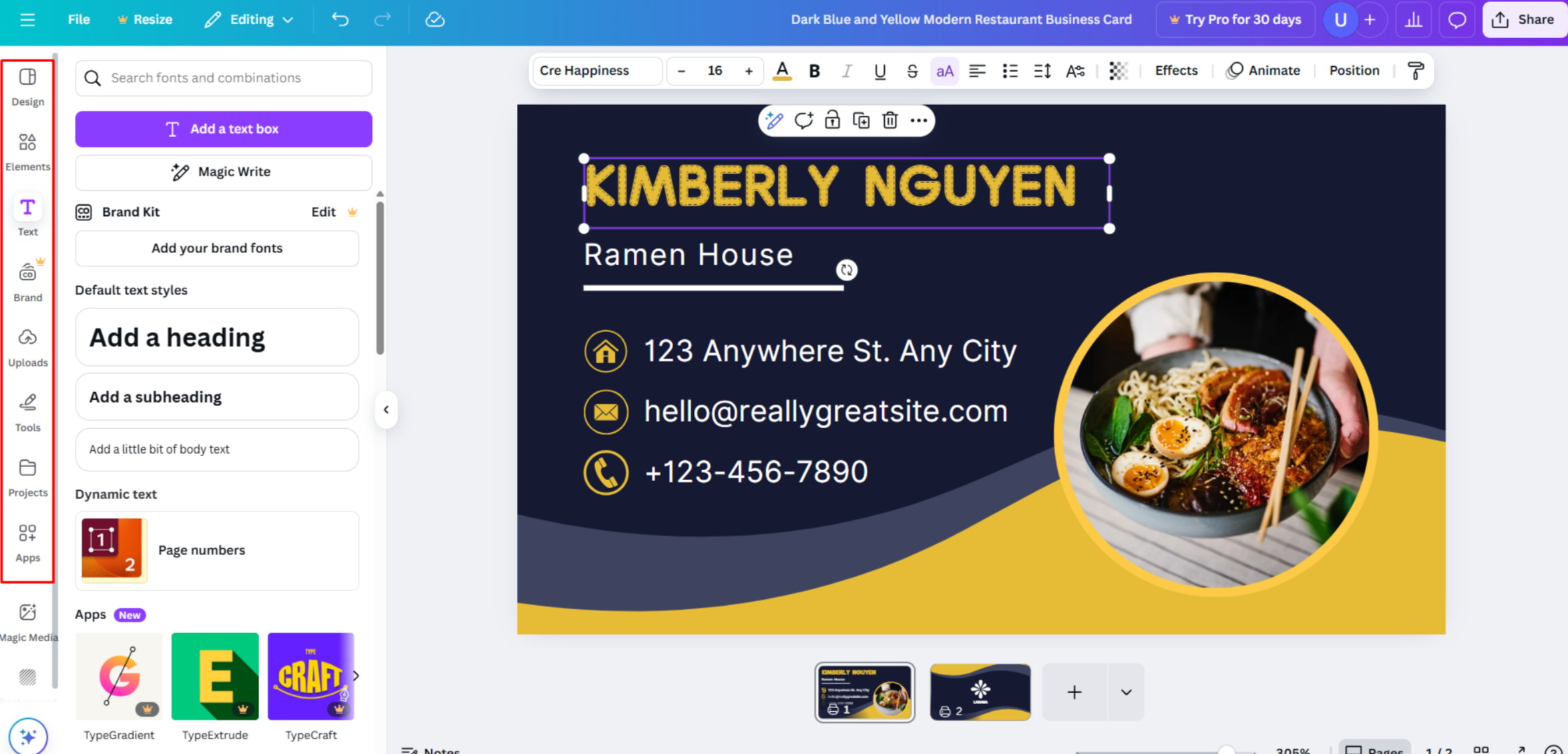Open the Cre Happiness font dropdown
The height and width of the screenshot is (754, 1568).
pos(596,71)
